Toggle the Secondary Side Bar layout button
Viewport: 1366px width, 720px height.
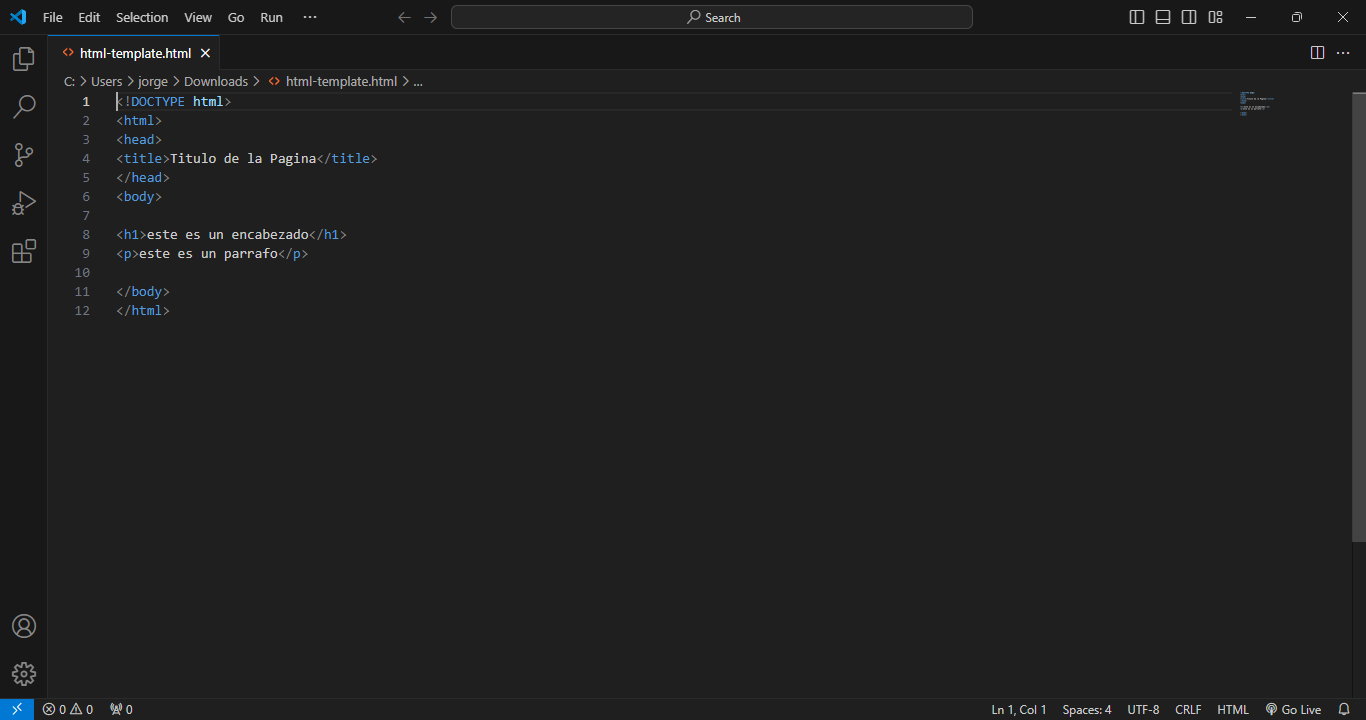tap(1189, 17)
